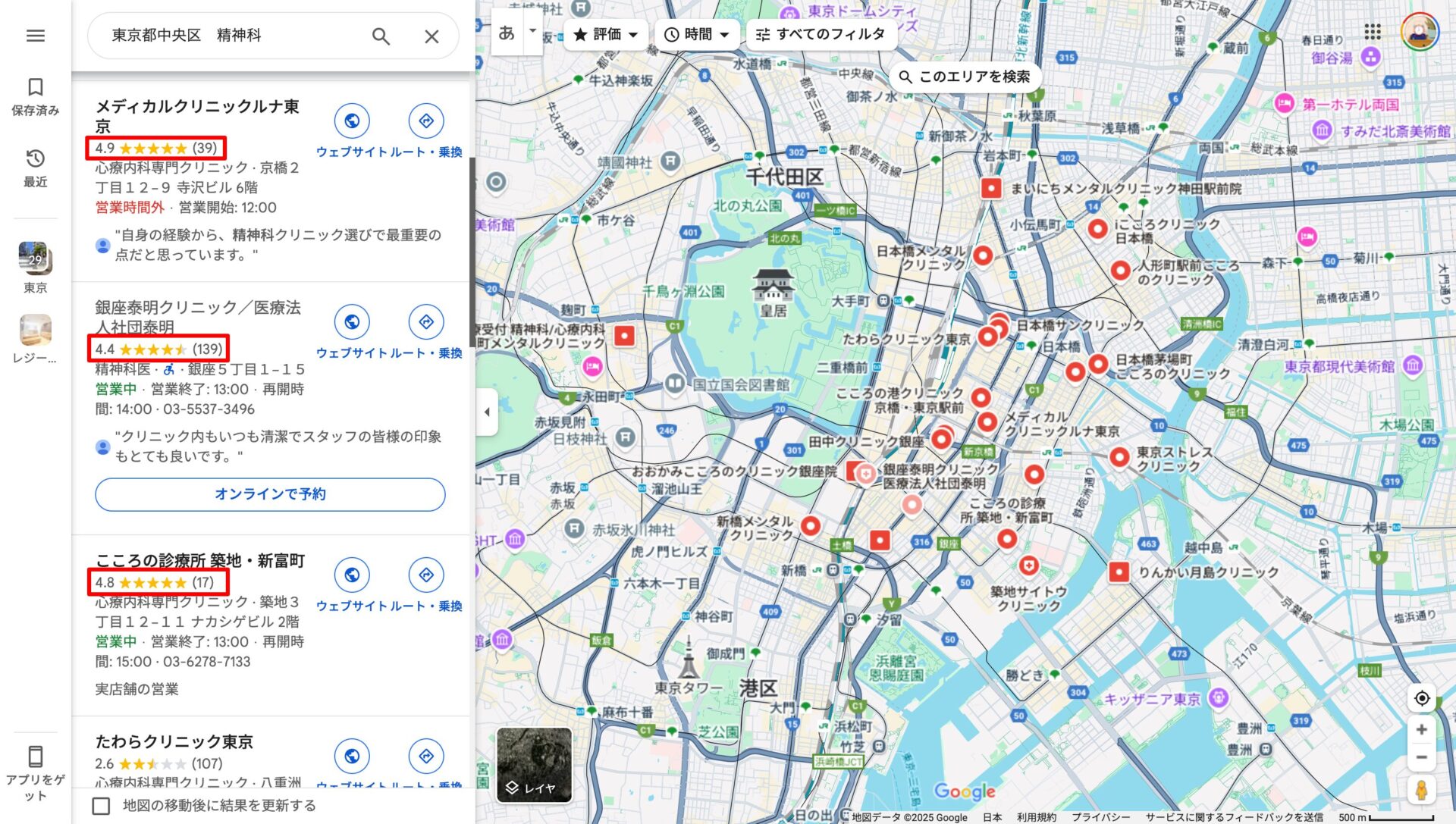This screenshot has height=824, width=1456.
Task: Open the Google account avatar
Action: tap(1420, 32)
